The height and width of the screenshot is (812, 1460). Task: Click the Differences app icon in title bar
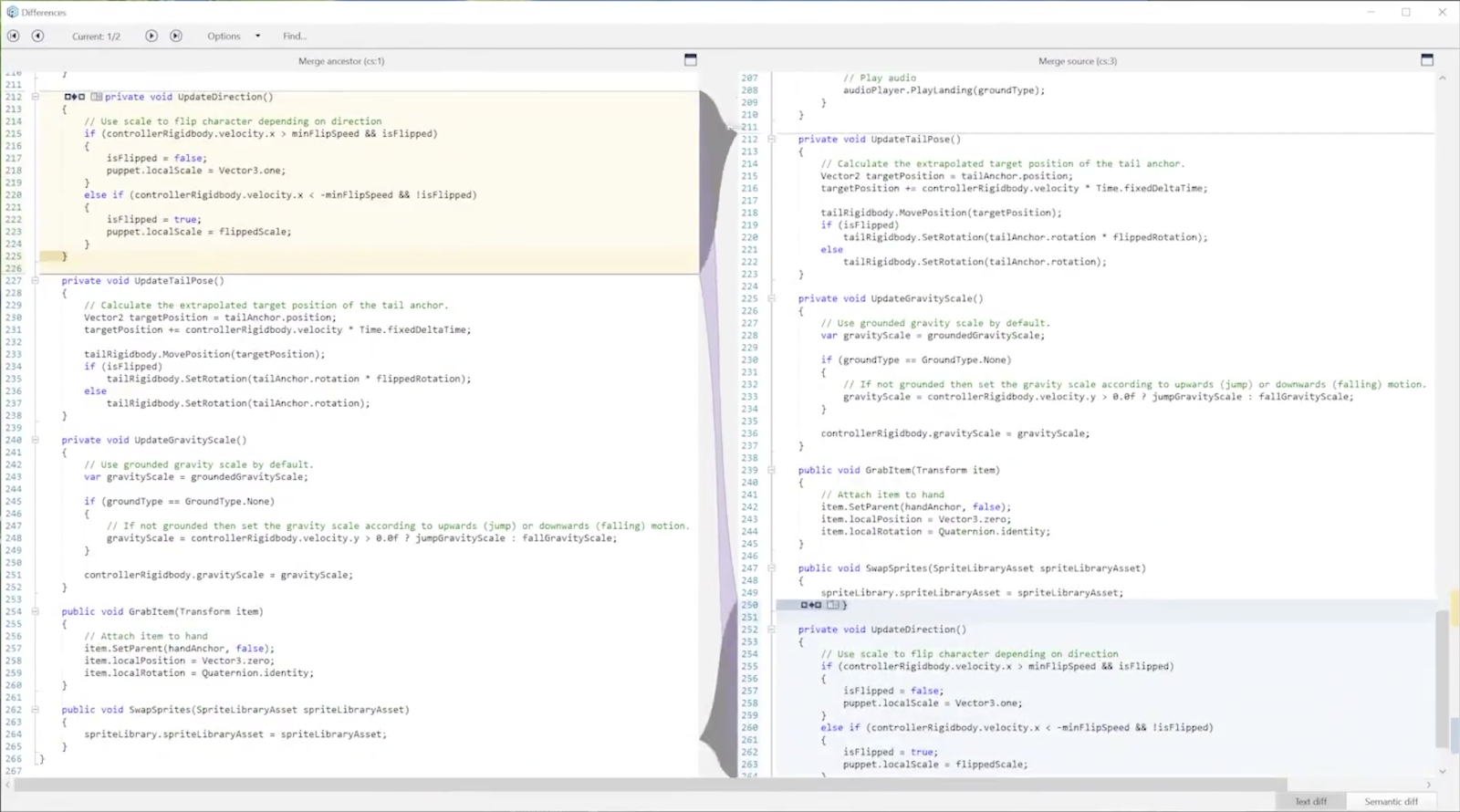12,12
